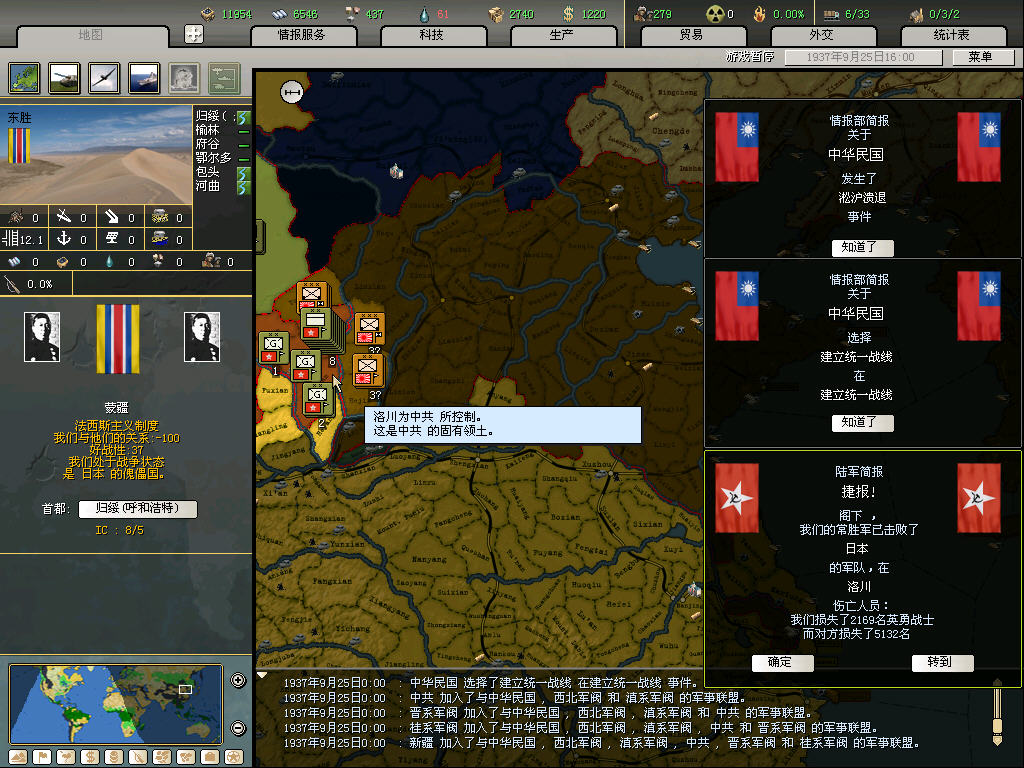The width and height of the screenshot is (1024, 768).
Task: Click the river icon next to 包头
Action: 244,173
